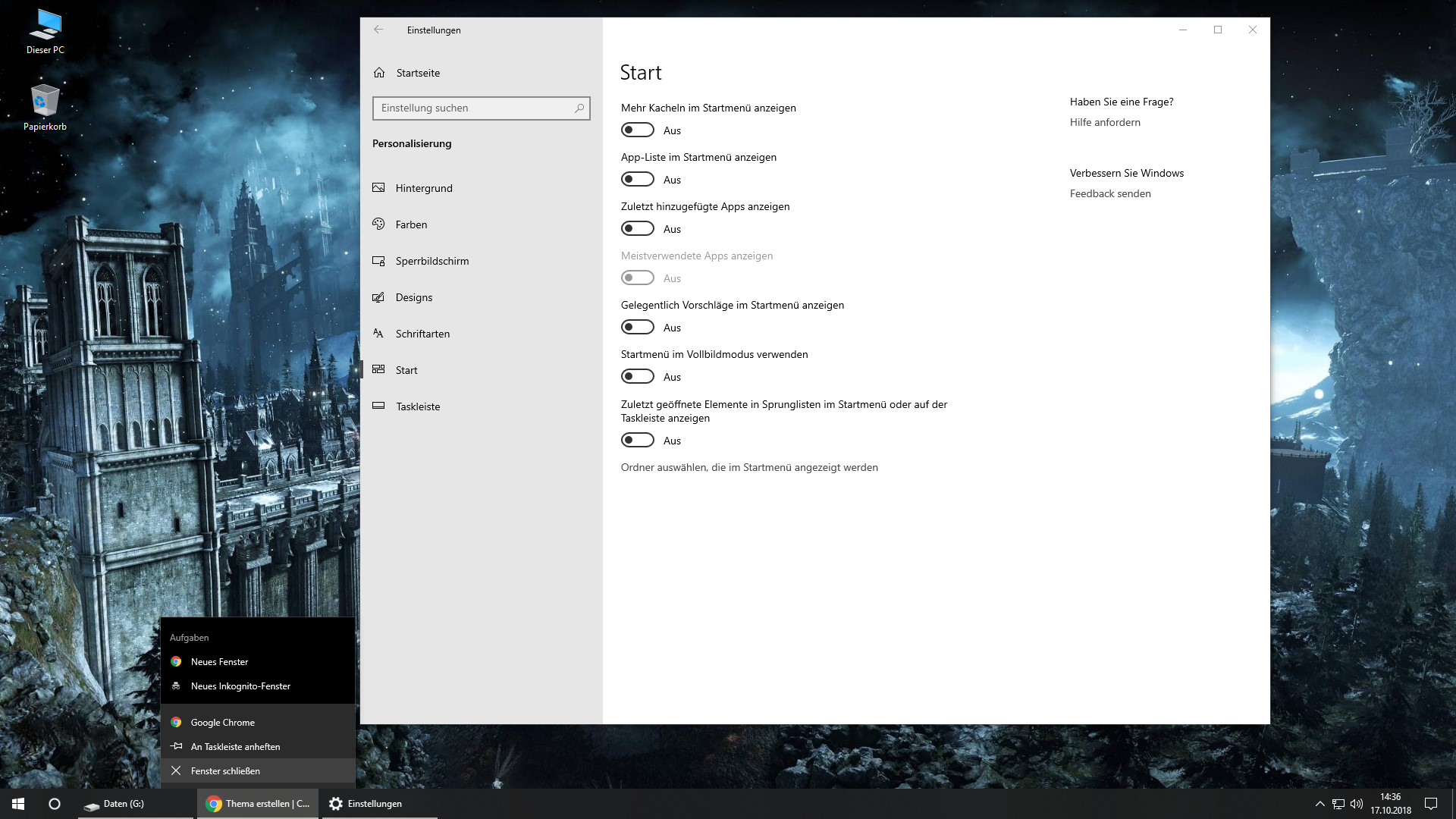Turn on Startmenü im Vollbildmodus
This screenshot has height=819, width=1456.
pyautogui.click(x=637, y=376)
